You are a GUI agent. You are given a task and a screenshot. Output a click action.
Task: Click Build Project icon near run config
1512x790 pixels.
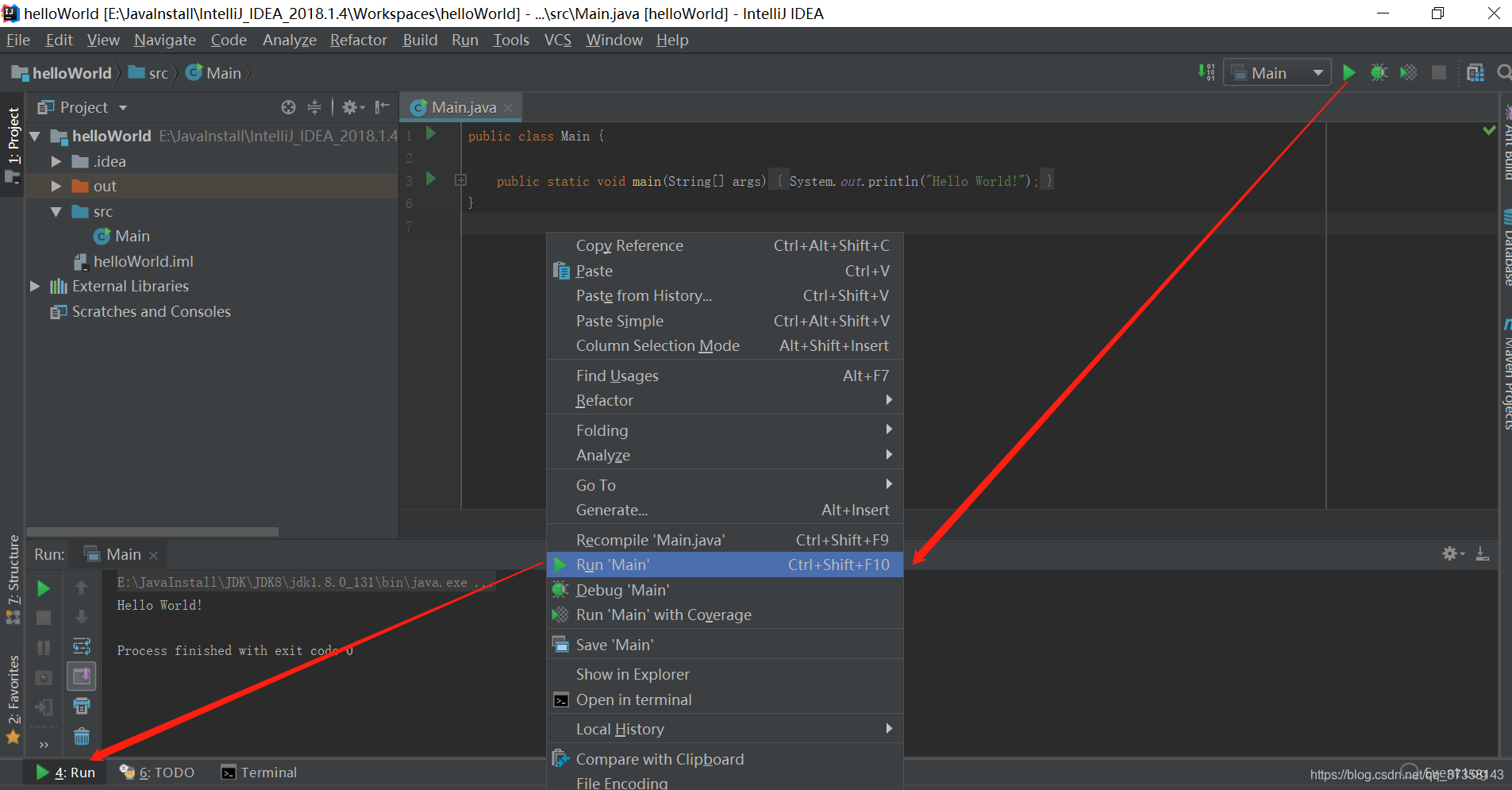tap(1206, 73)
